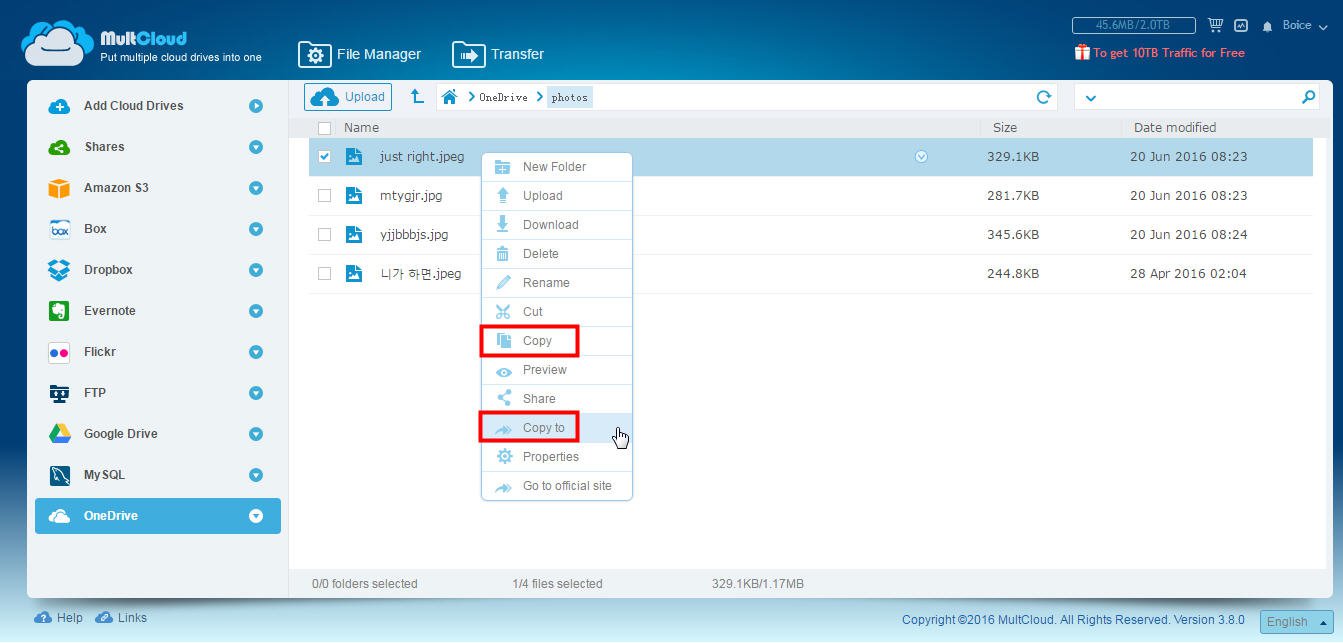Check the yjjbbbjs.jpg checkbox
Screen dimensions: 1343x643
point(324,235)
